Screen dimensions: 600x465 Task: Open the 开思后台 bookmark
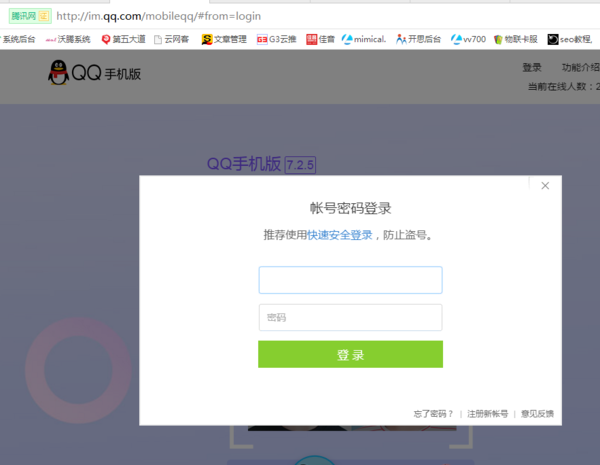coord(418,39)
